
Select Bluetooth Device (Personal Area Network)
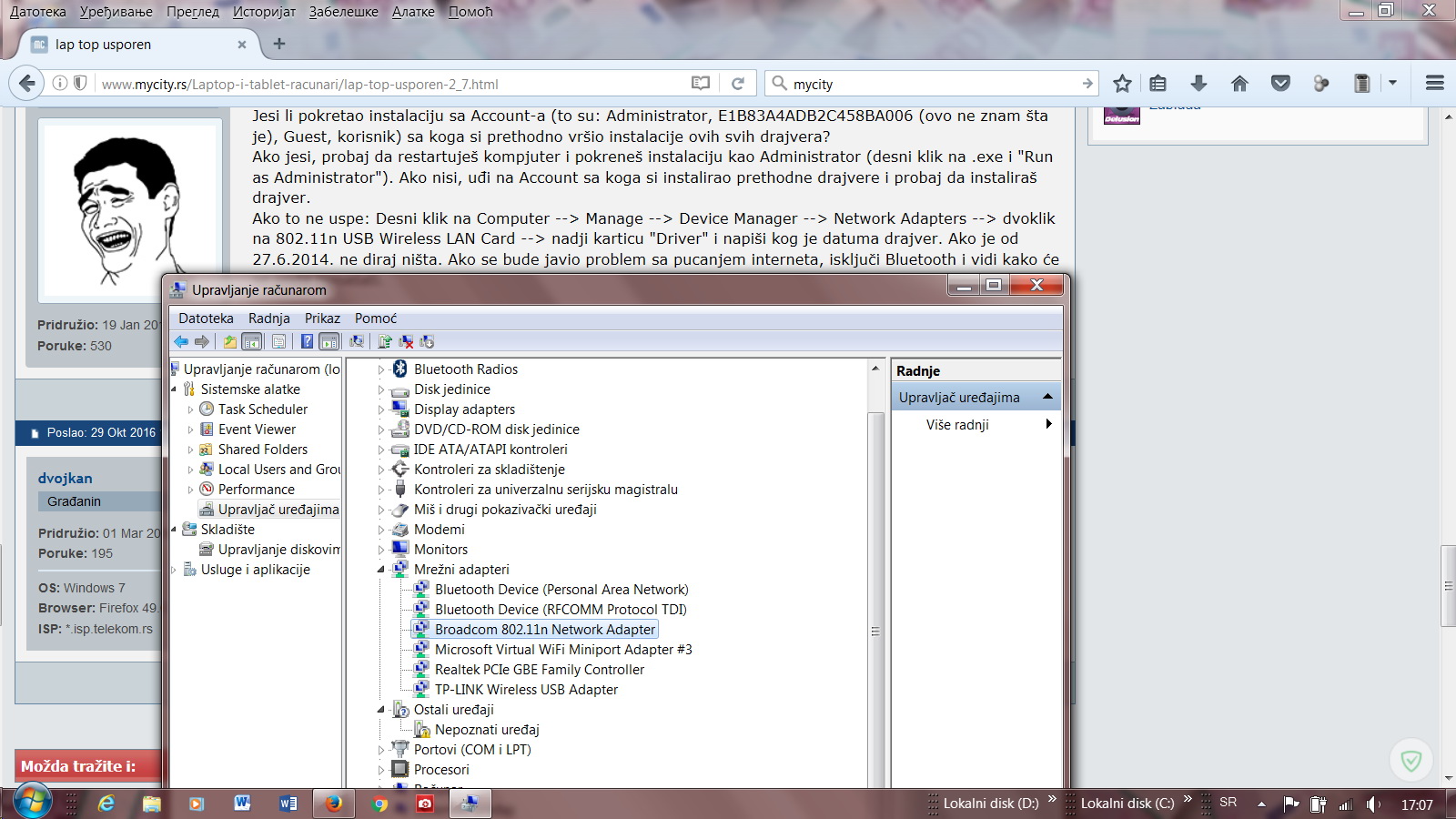561,590
